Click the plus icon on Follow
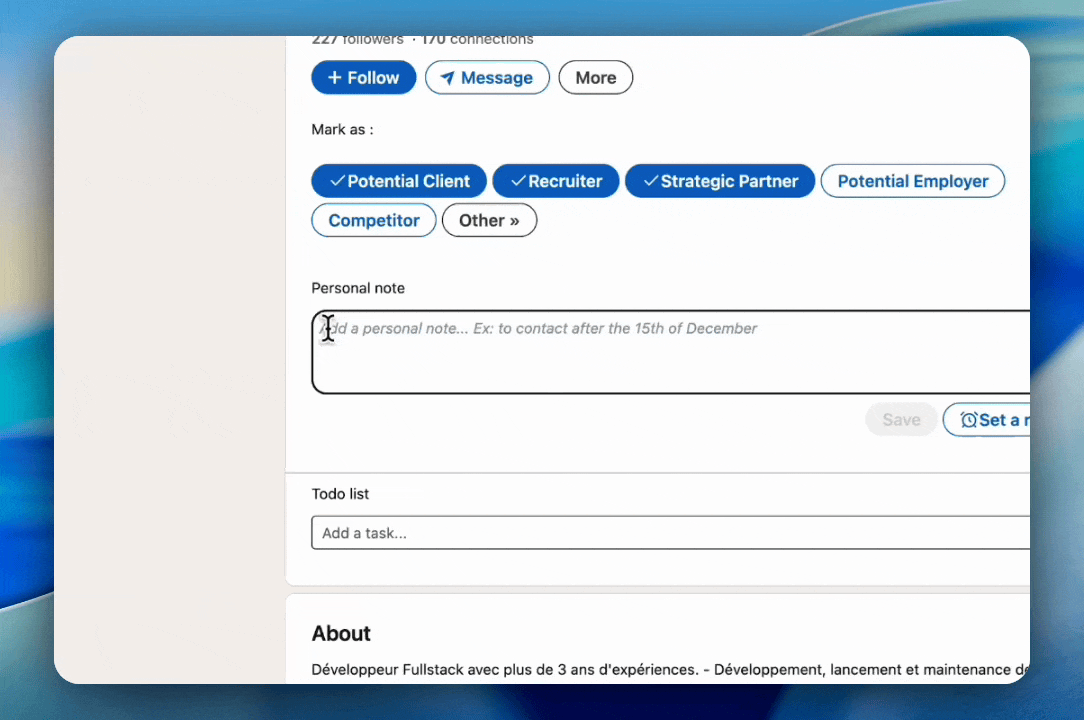 (334, 78)
